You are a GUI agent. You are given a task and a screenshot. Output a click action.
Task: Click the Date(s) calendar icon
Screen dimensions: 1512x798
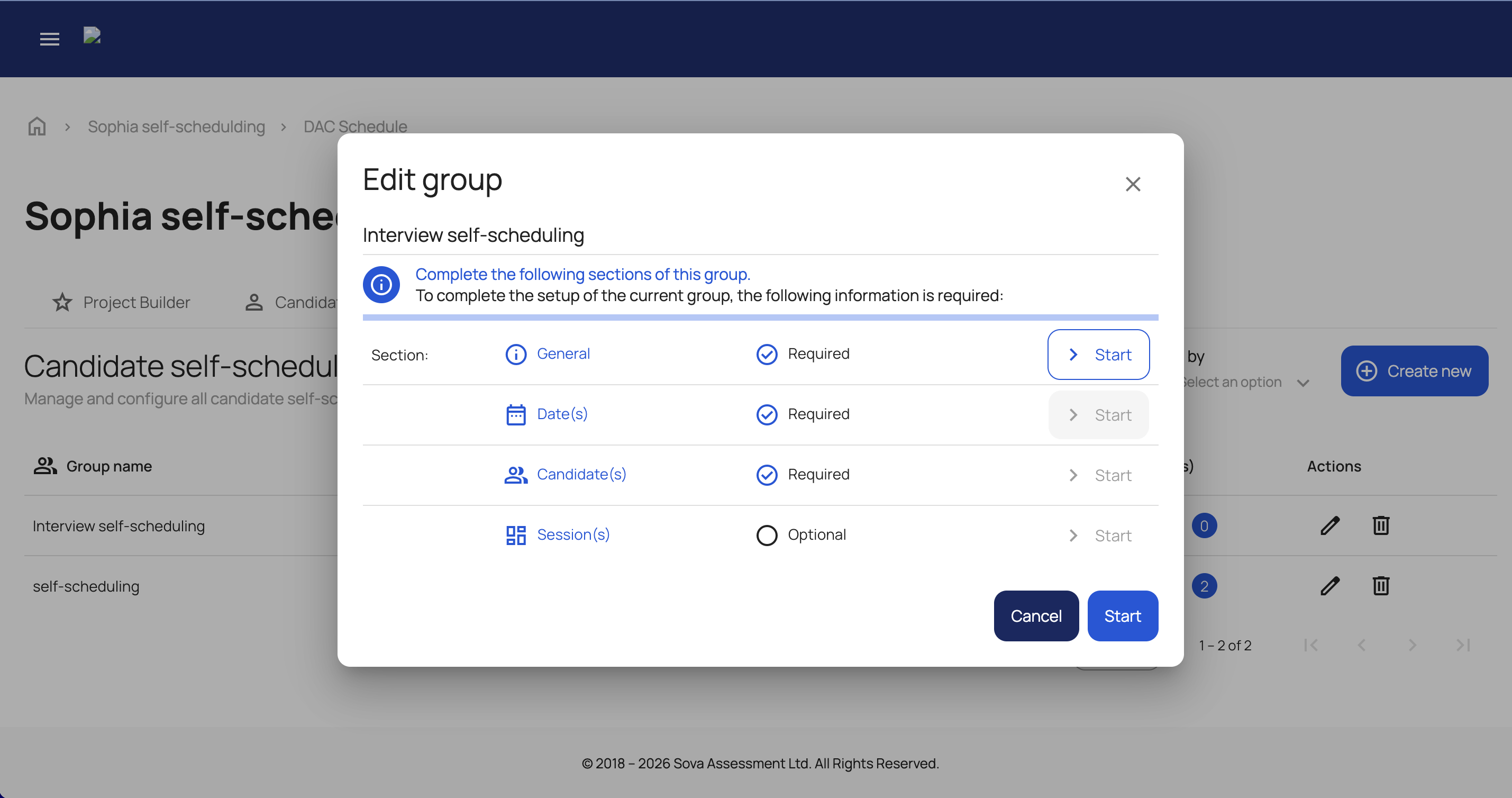[x=515, y=414]
